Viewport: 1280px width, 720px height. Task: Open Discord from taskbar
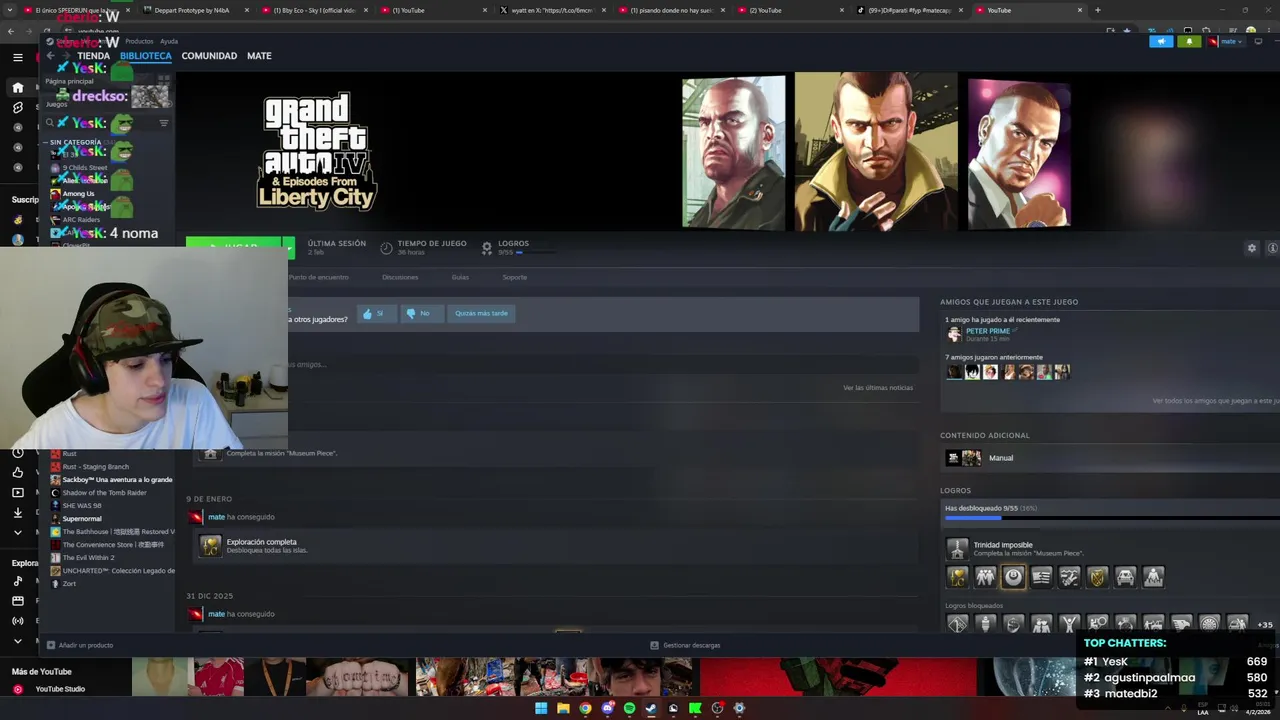pyautogui.click(x=607, y=708)
